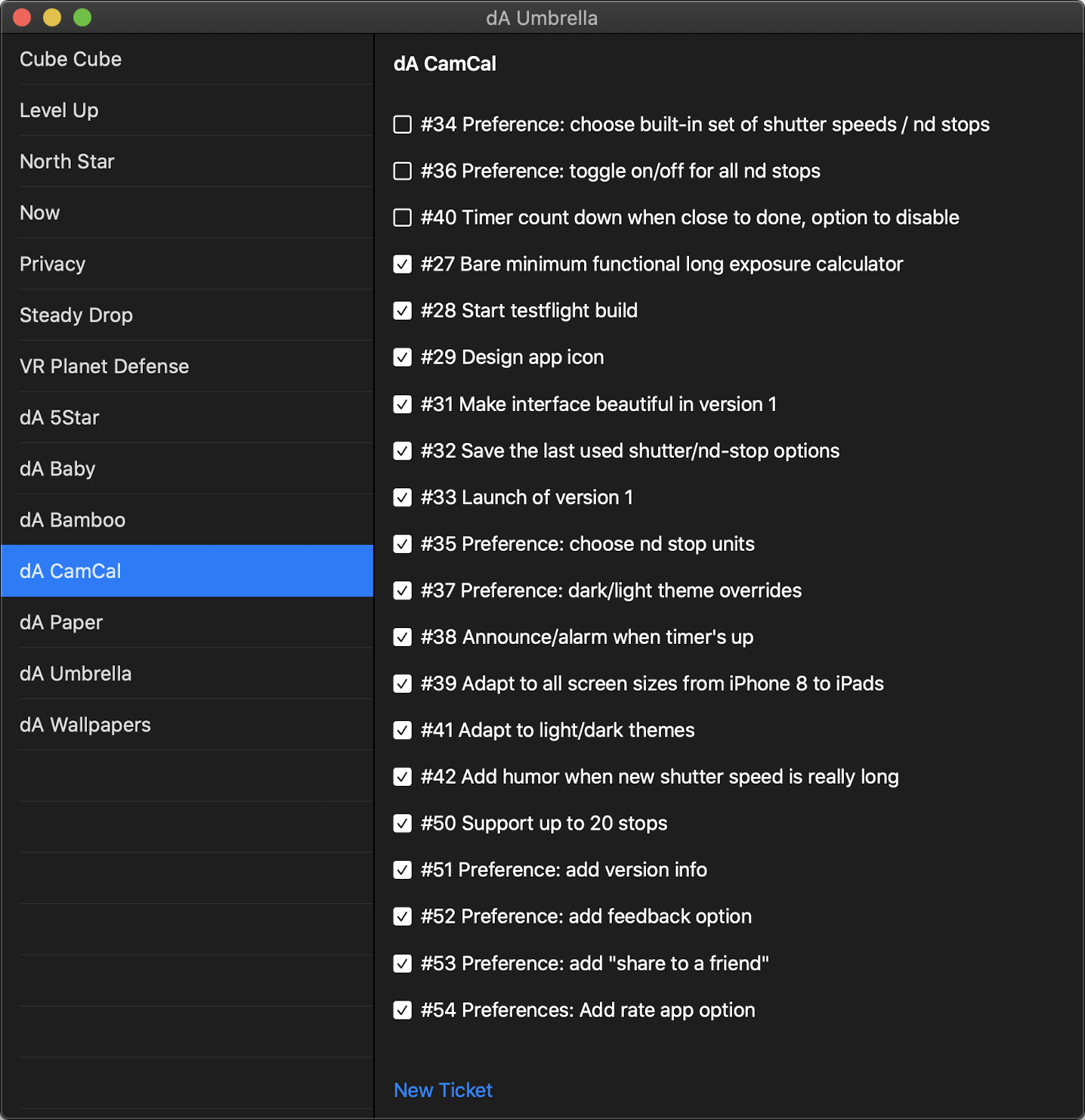The height and width of the screenshot is (1120, 1085).
Task: Open the Level Up project
Action: [x=59, y=110]
